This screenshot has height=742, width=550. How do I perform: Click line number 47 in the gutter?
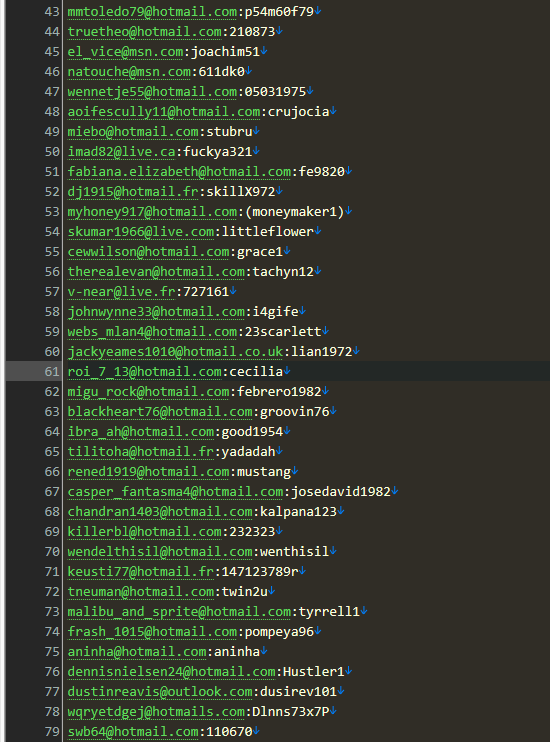pos(52,91)
